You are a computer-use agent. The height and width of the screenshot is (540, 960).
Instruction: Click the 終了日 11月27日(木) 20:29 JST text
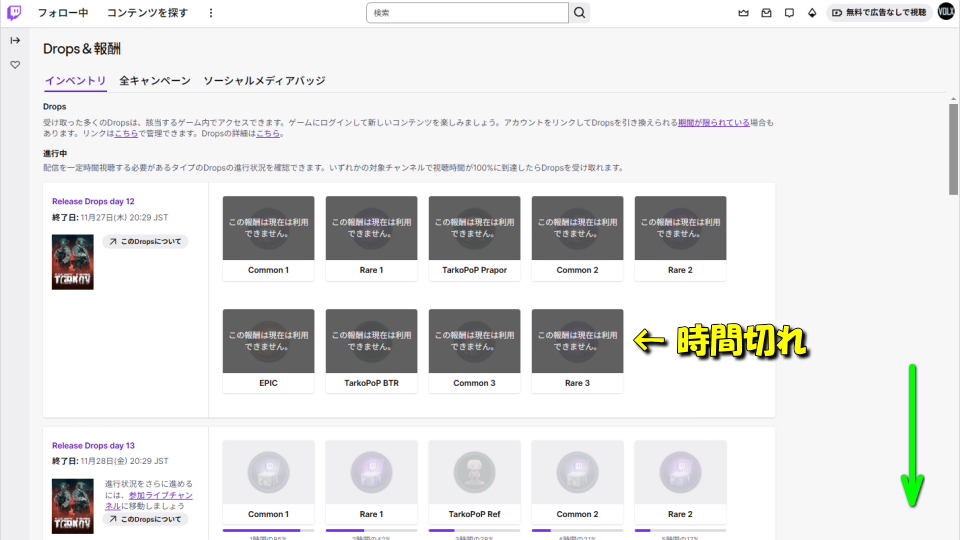(x=110, y=217)
